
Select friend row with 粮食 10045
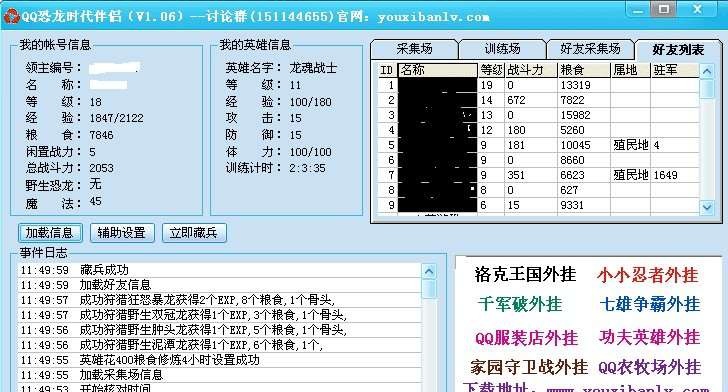[x=539, y=145]
